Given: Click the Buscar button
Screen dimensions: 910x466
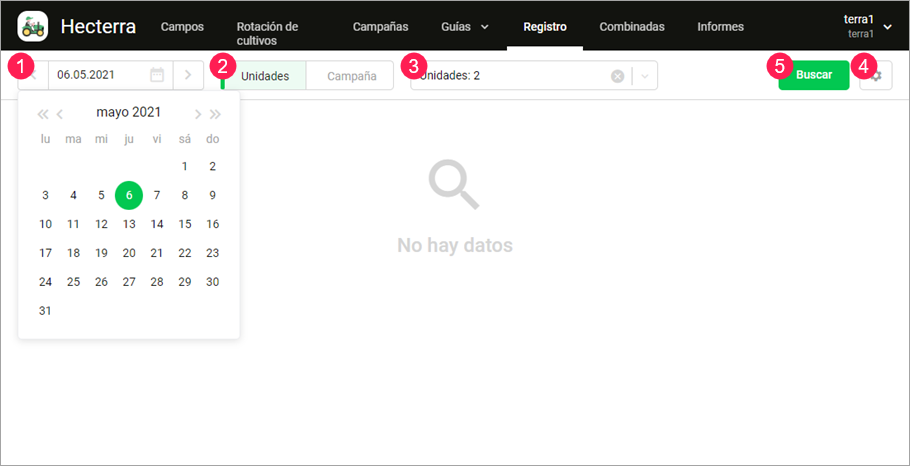Looking at the screenshot, I should 814,75.
